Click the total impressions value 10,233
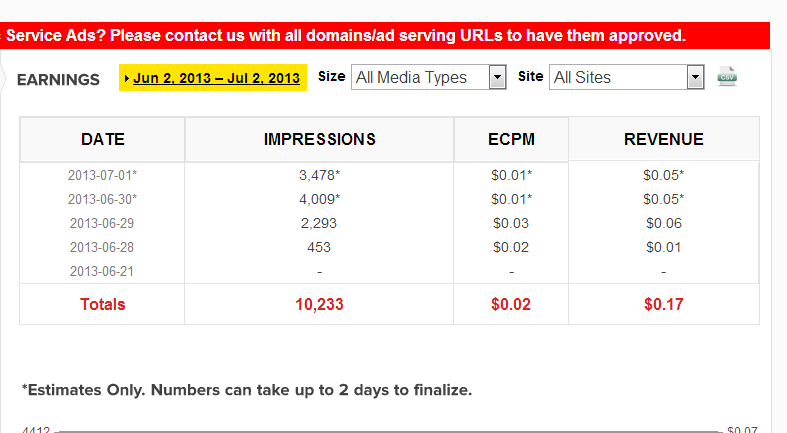Viewport: 787px width, 433px height. coord(319,304)
